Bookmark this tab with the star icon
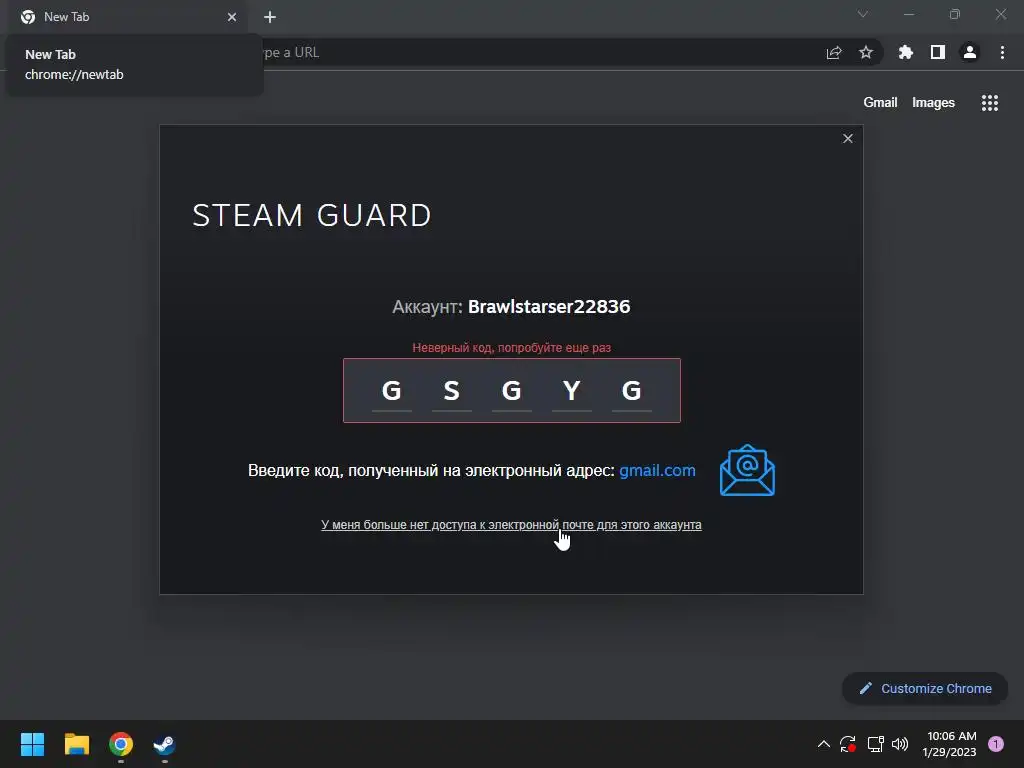Image resolution: width=1024 pixels, height=768 pixels. 866,52
